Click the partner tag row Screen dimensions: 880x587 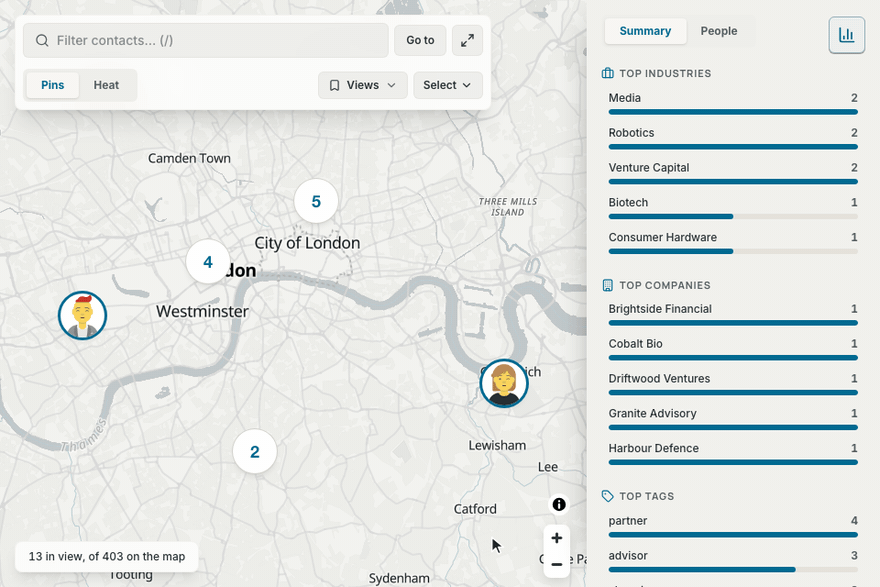pos(733,526)
